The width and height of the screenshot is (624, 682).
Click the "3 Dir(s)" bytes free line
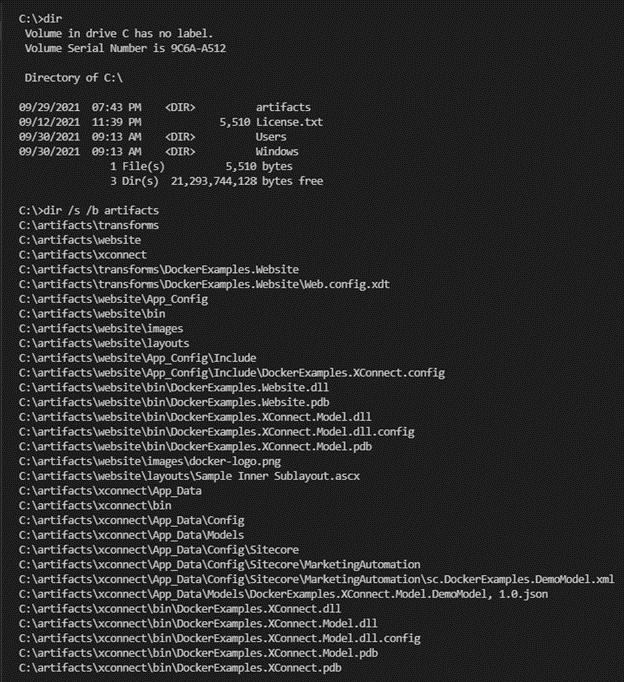pos(217,181)
